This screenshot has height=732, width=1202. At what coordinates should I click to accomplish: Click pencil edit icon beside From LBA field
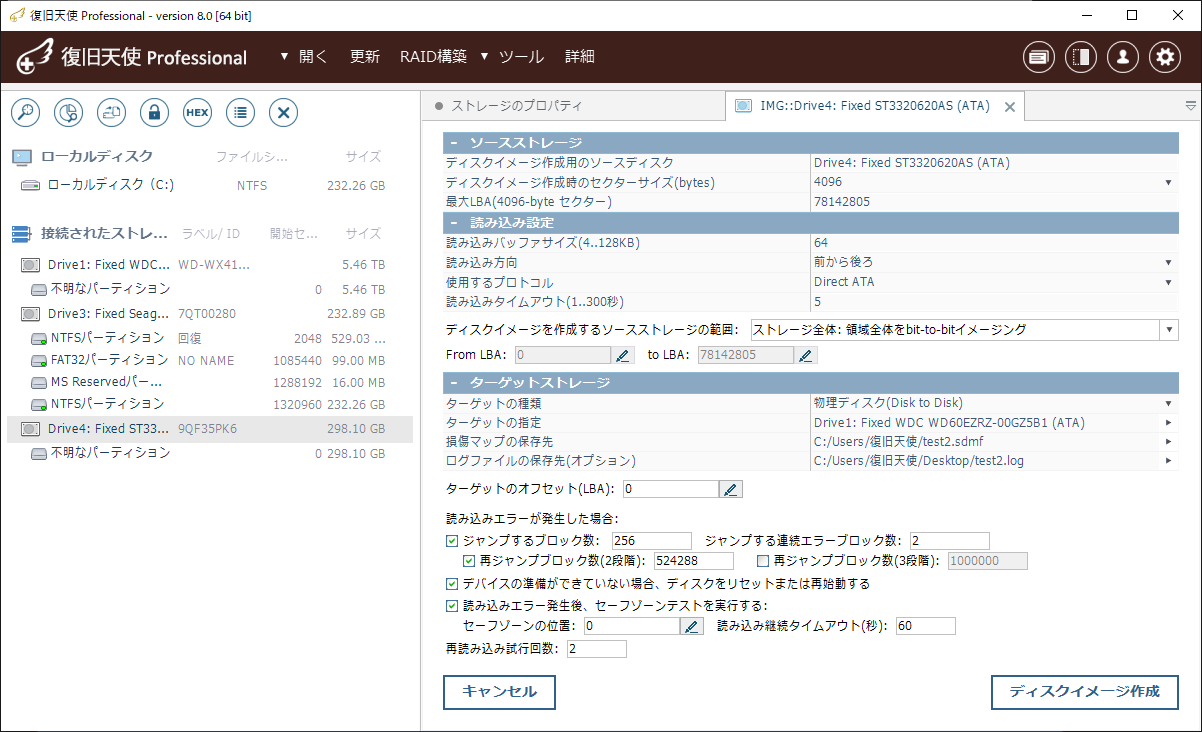coord(623,355)
